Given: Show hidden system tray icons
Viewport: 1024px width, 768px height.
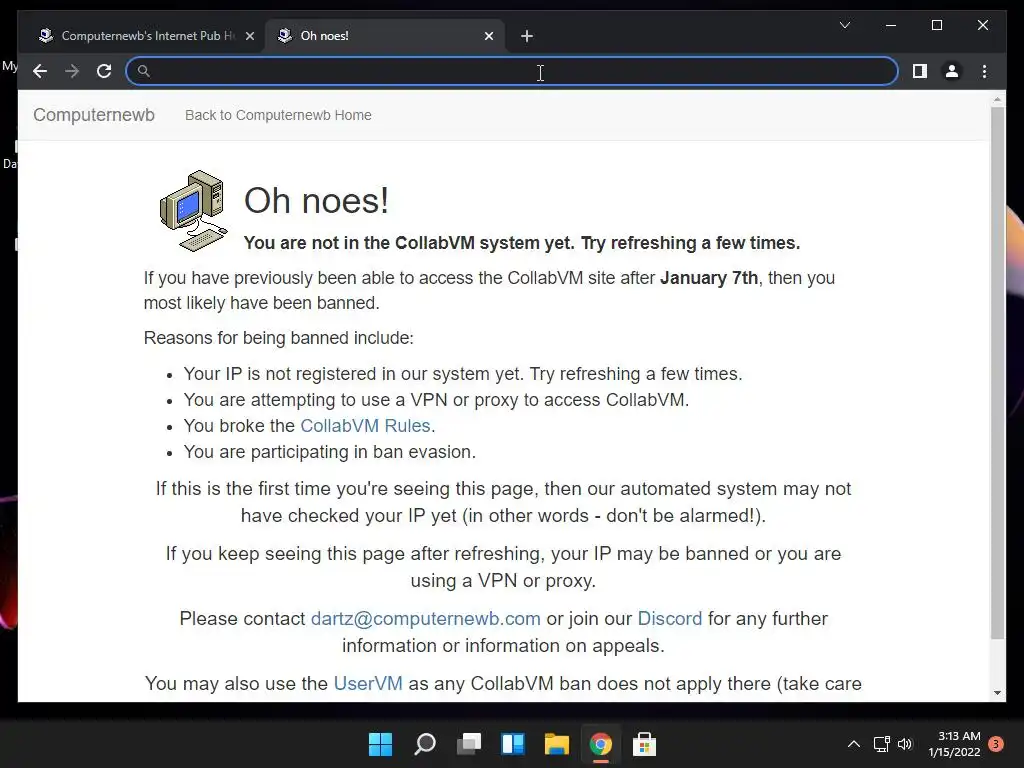Looking at the screenshot, I should 854,744.
